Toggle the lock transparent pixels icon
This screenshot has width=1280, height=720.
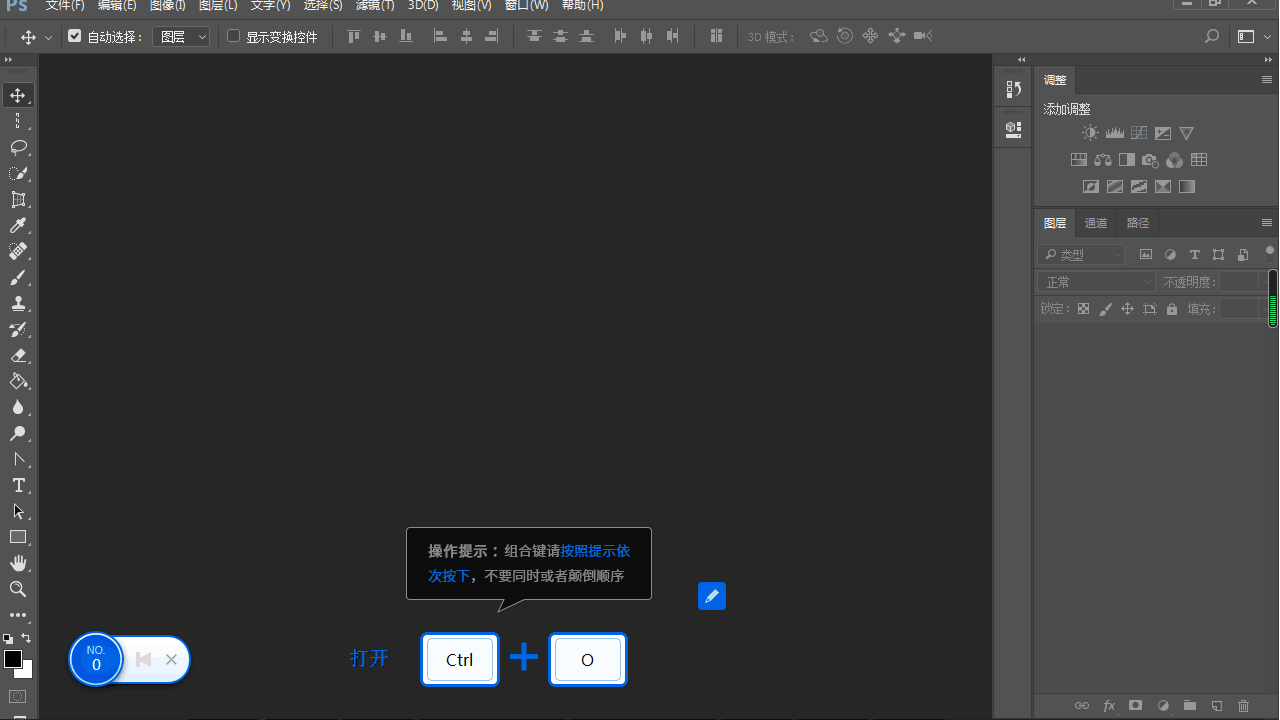pos(1083,308)
